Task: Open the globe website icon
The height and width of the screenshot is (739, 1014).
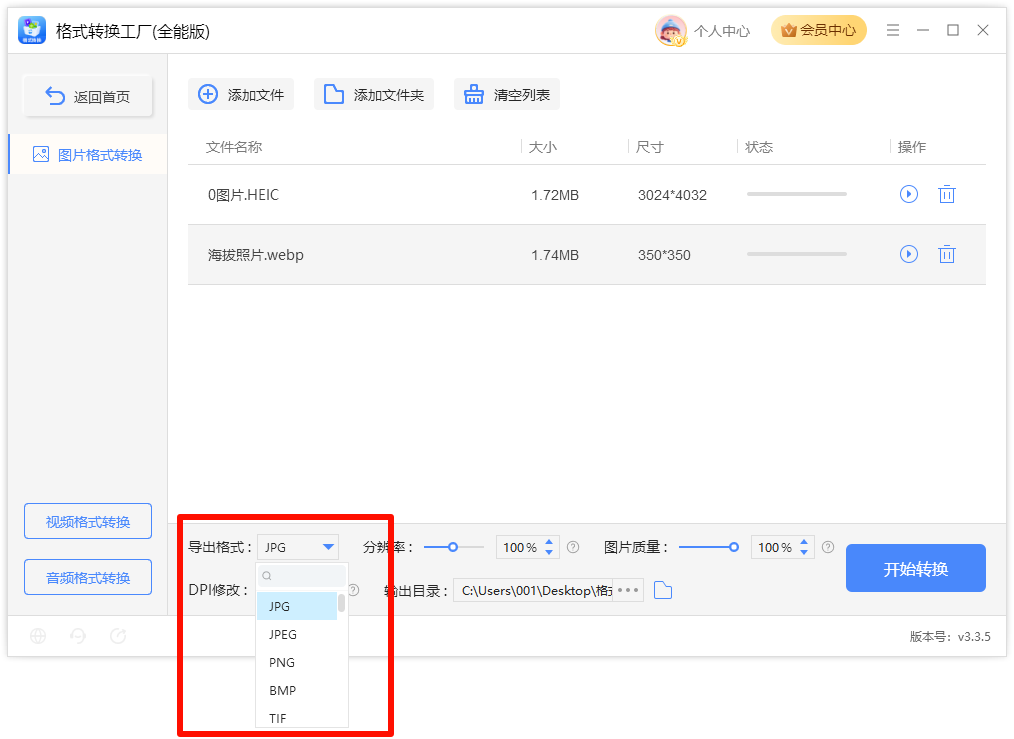Action: pyautogui.click(x=38, y=636)
